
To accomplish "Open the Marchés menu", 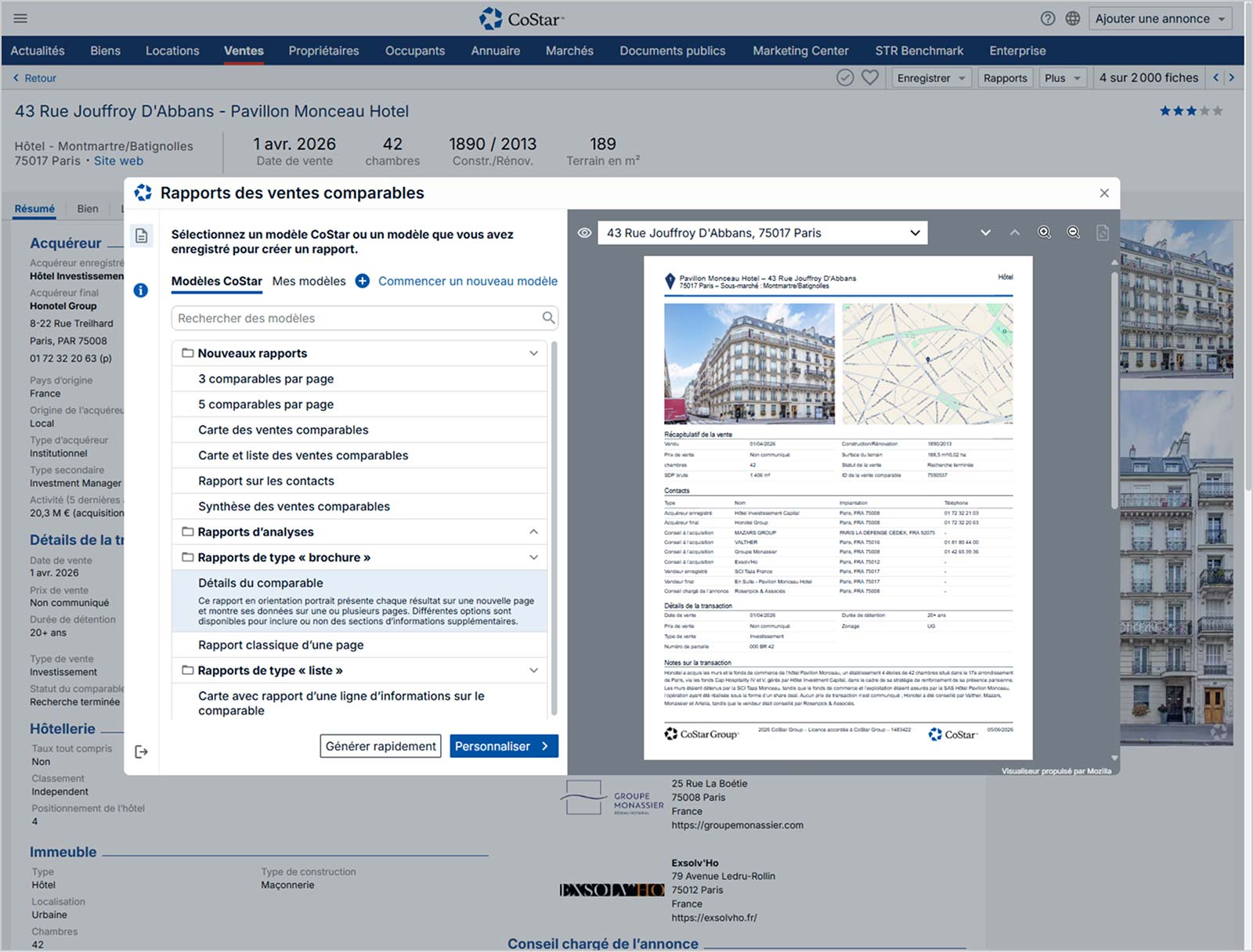I will pos(569,51).
